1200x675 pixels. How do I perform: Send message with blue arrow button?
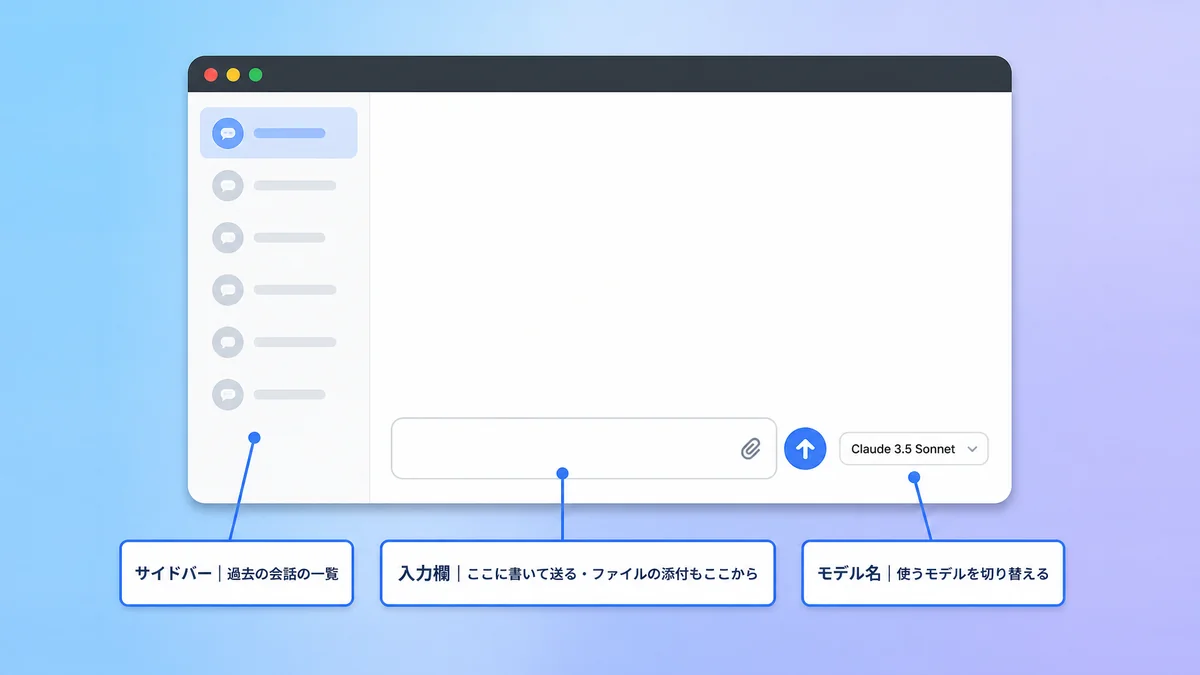[x=805, y=449]
